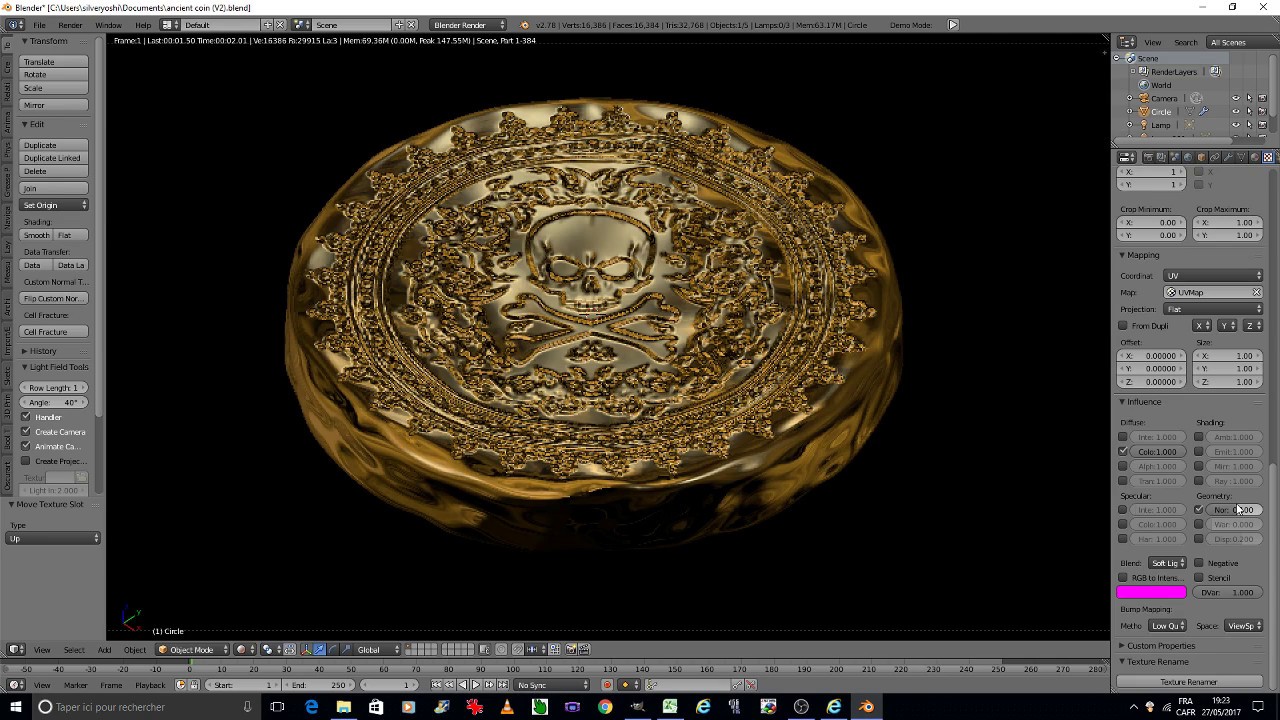
Task: Expand the History panel
Action: 41,351
